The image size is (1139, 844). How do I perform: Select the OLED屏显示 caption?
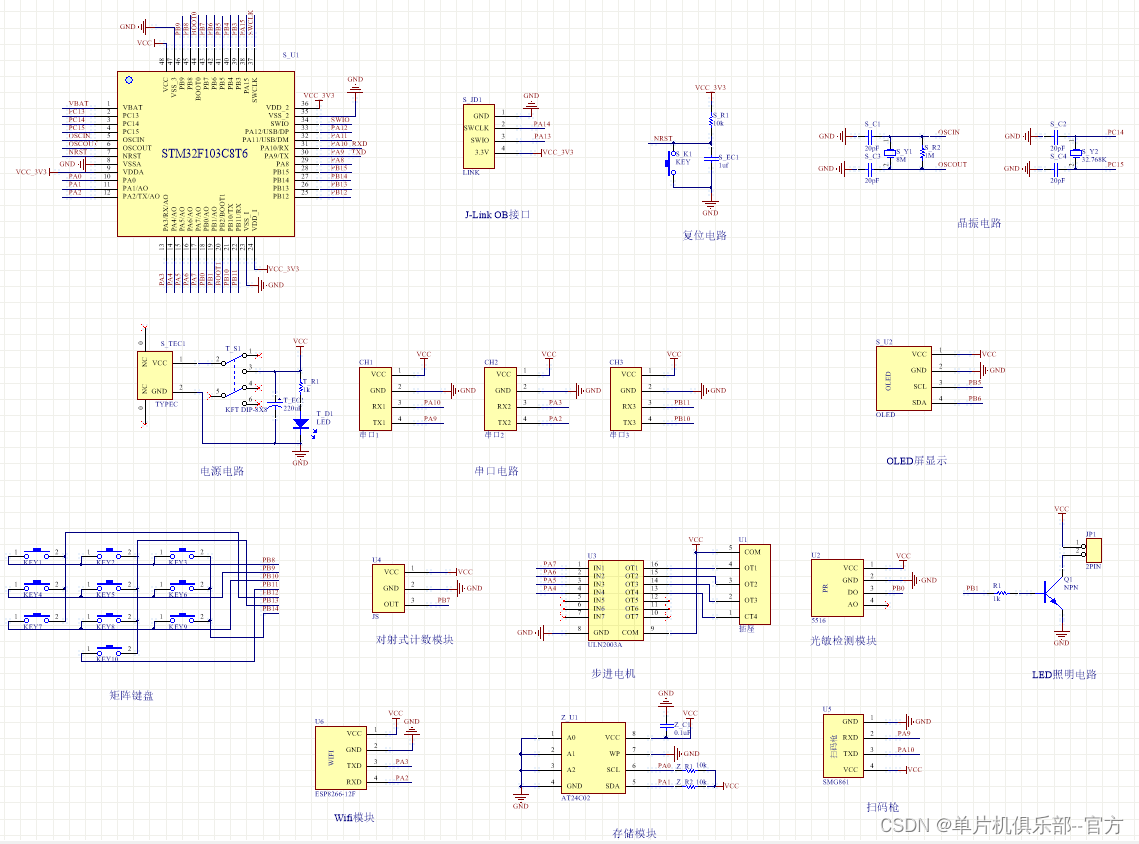click(x=917, y=460)
